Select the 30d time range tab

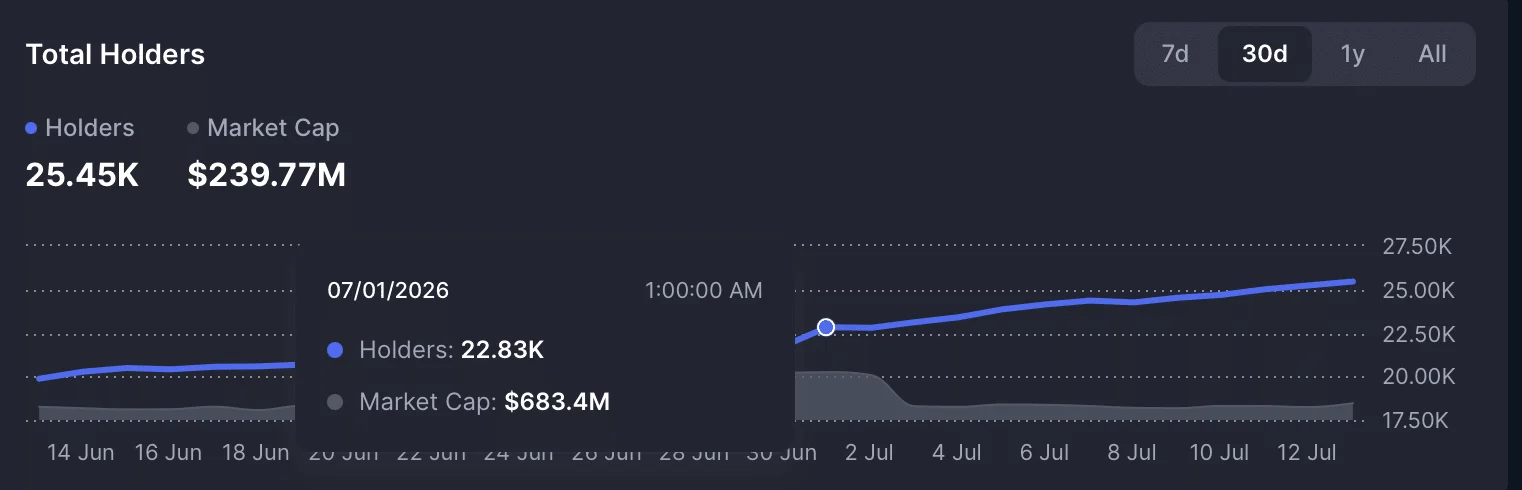pyautogui.click(x=1265, y=54)
